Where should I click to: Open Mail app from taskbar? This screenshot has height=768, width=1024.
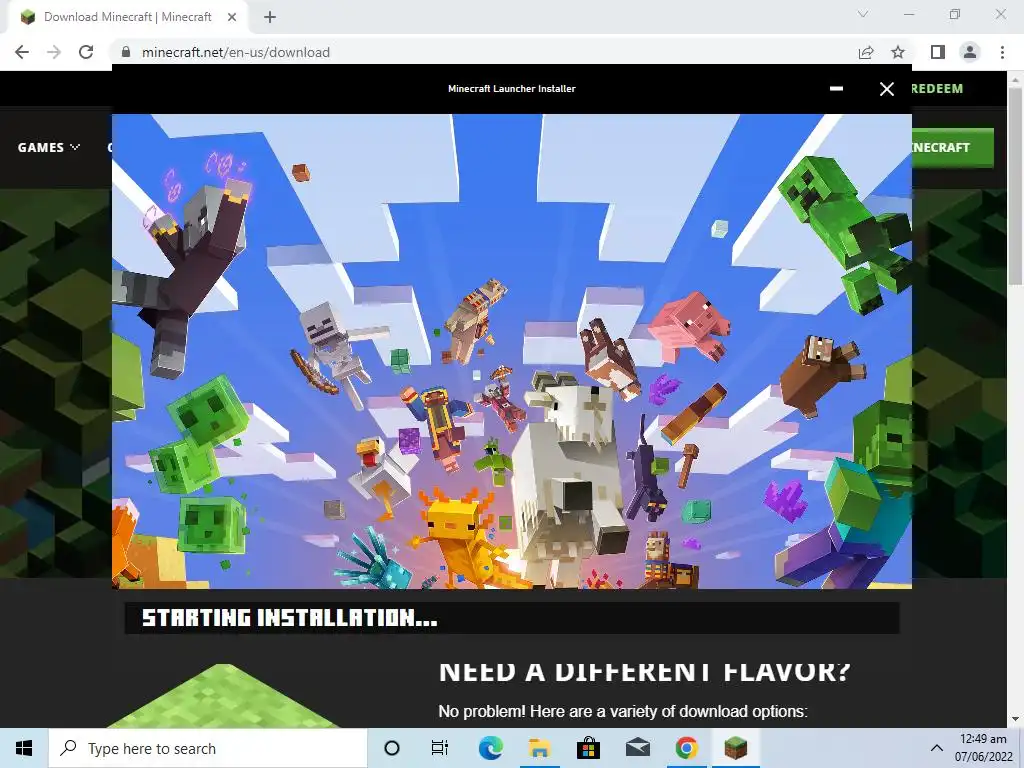[637, 748]
